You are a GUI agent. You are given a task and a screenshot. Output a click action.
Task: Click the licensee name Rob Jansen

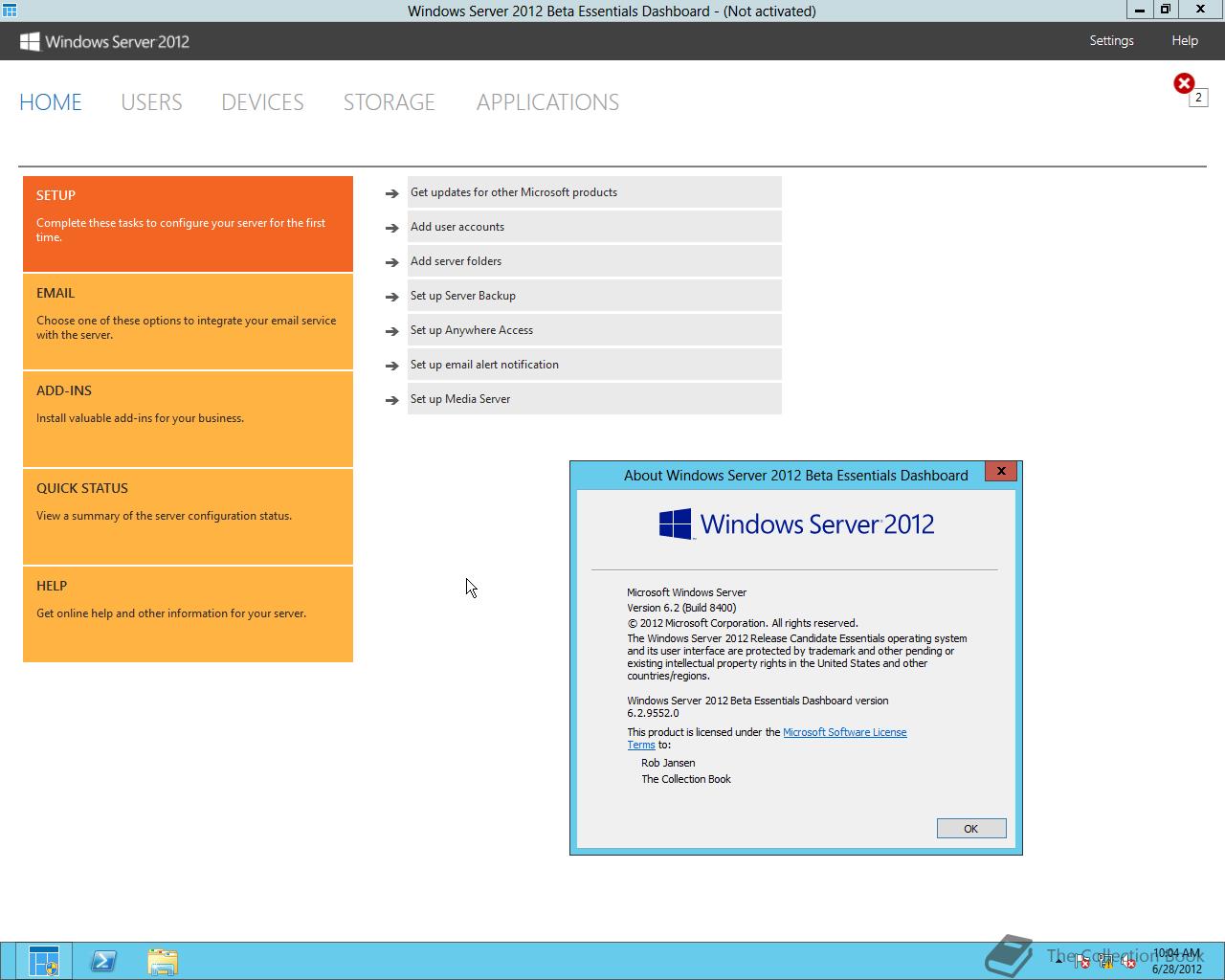668,763
